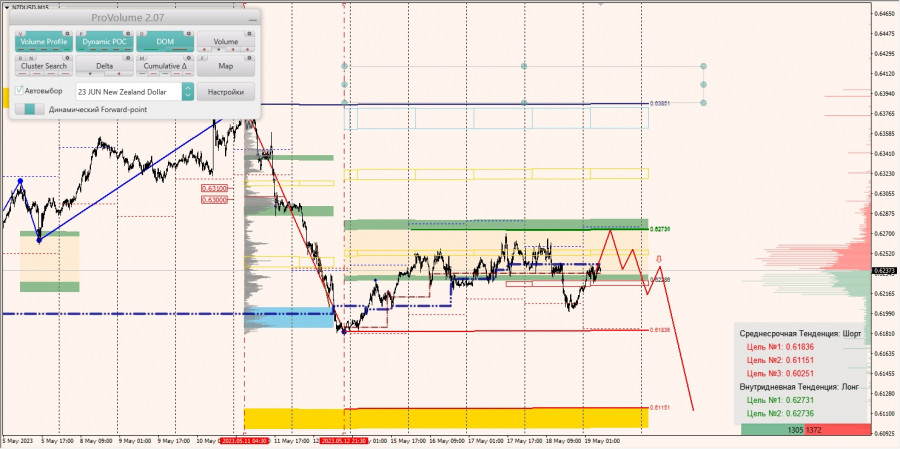Click the yellow zone above the time axis
The image size is (900, 449).
(446, 419)
